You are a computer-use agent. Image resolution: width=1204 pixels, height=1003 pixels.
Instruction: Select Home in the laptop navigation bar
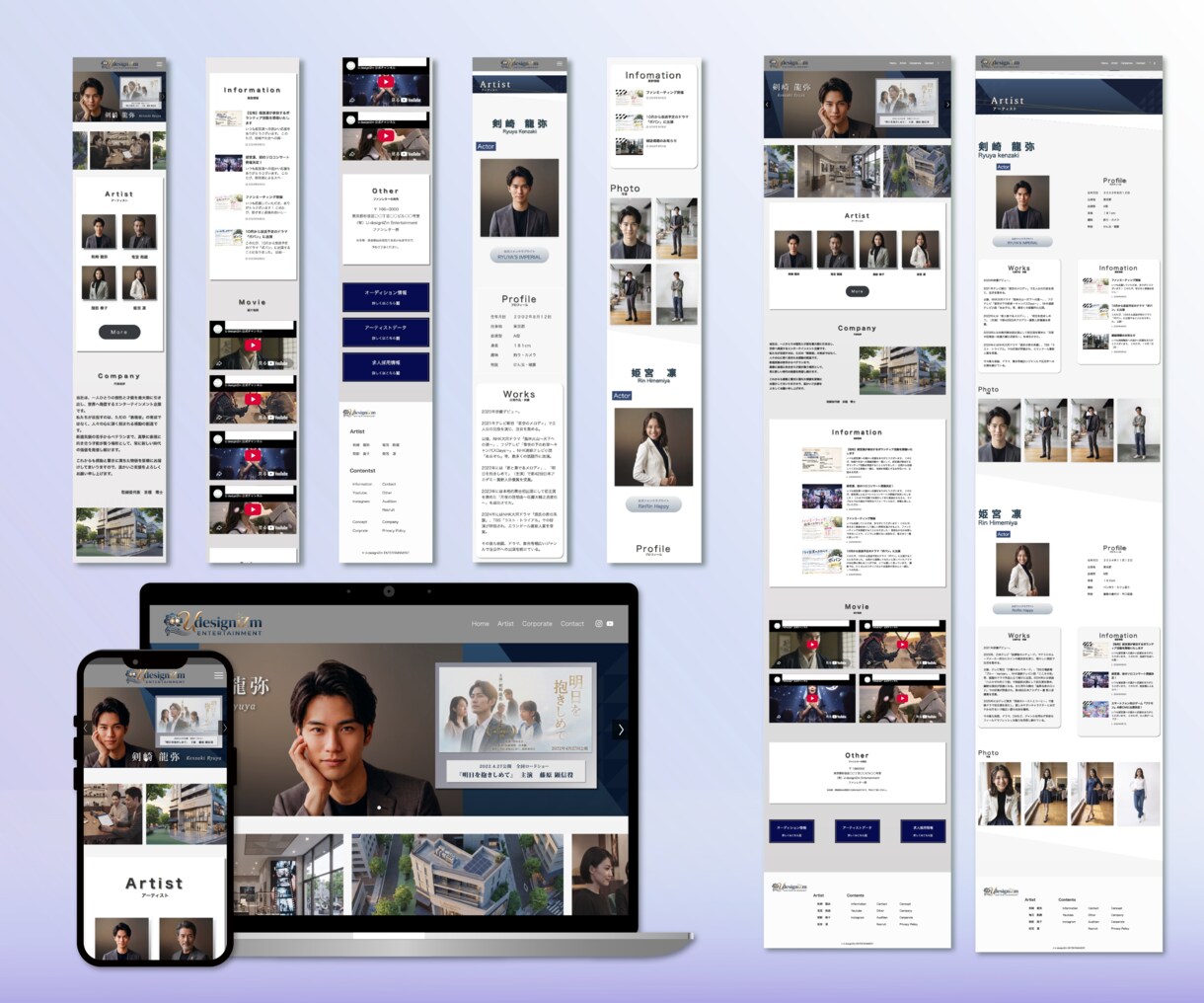tap(481, 624)
